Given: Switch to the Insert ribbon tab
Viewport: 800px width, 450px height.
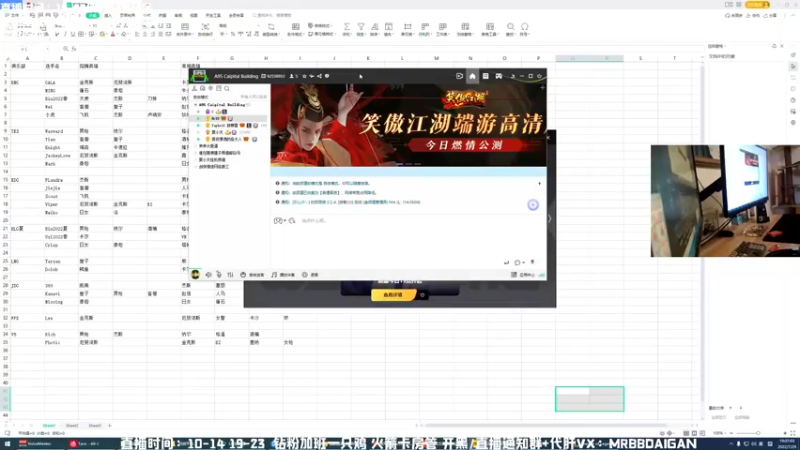Looking at the screenshot, I should (108, 16).
